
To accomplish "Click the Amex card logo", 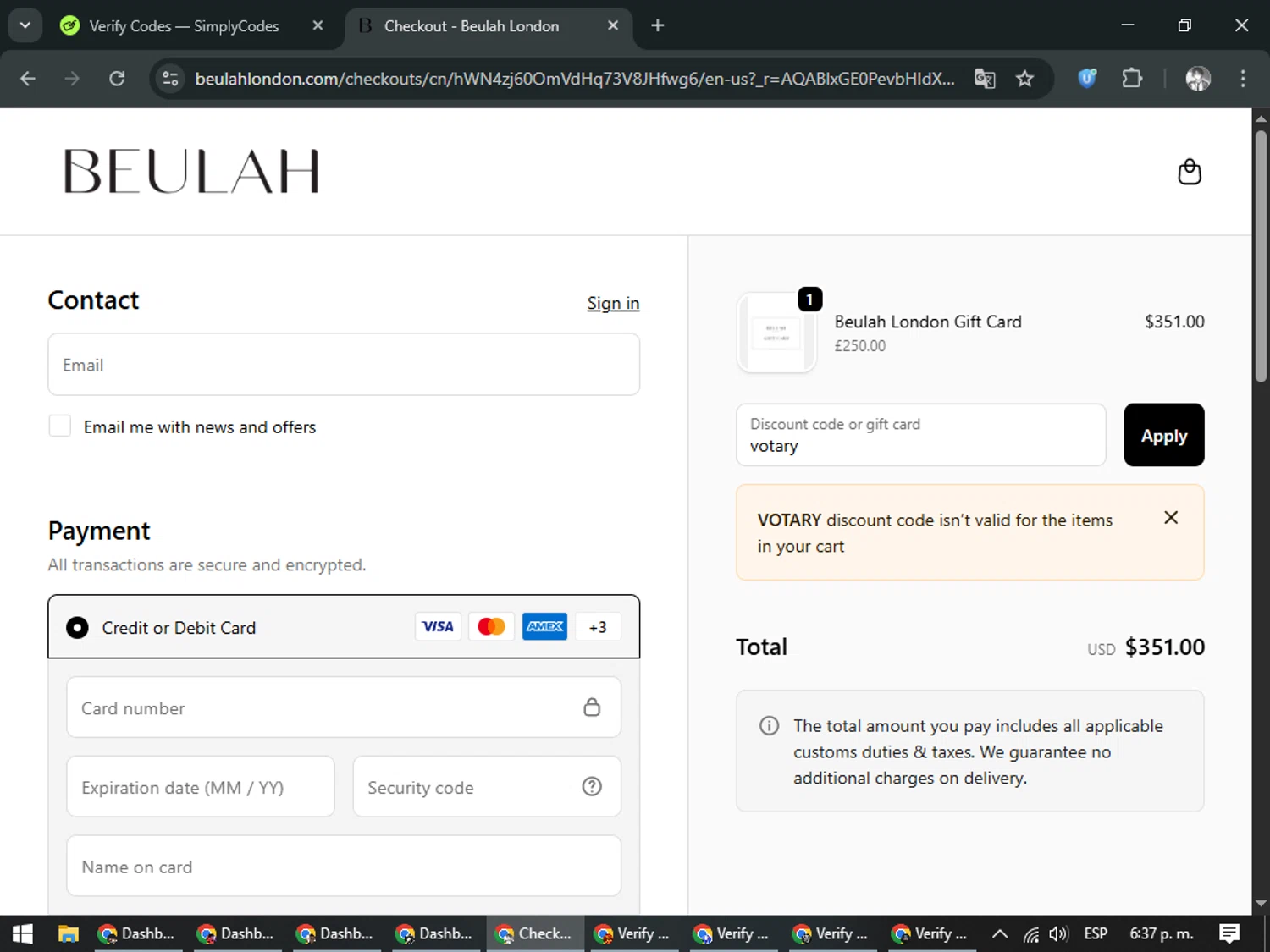I will click(x=544, y=627).
